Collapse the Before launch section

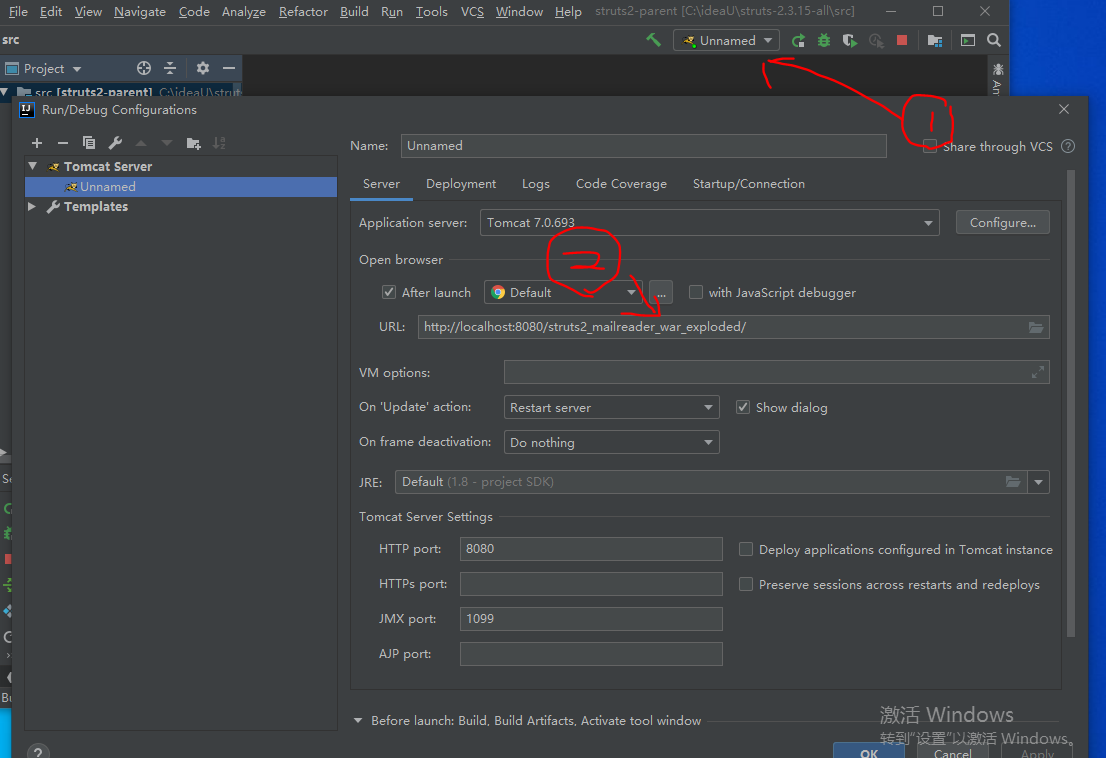(x=358, y=721)
